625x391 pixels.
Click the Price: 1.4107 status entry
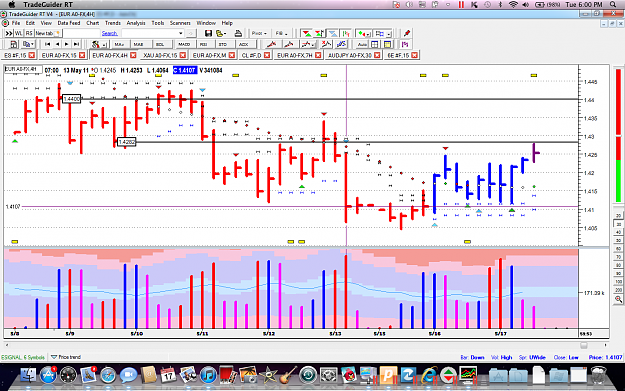pos(605,357)
